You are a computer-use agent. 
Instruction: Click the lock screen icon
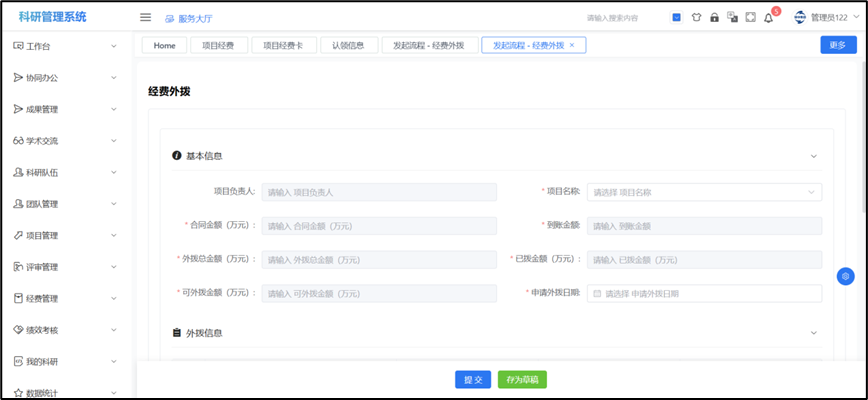[714, 17]
